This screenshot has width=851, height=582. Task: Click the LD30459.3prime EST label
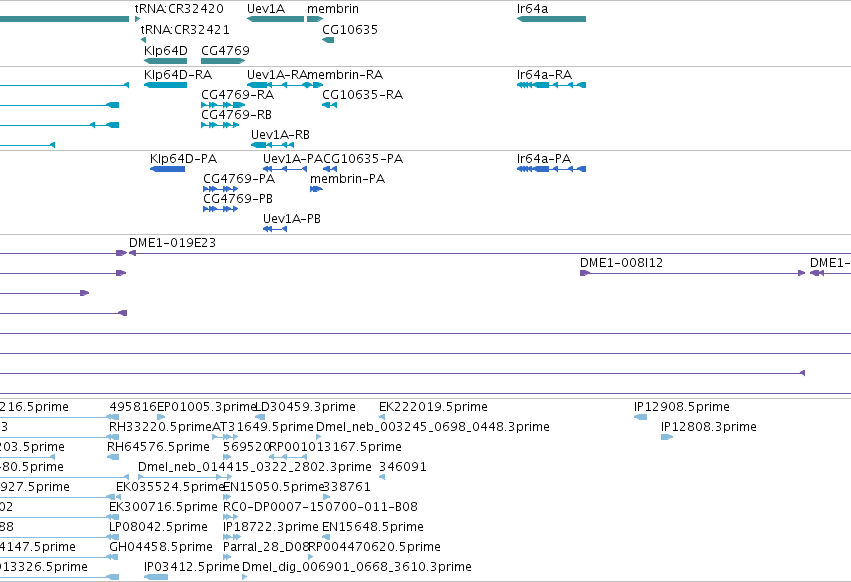[305, 407]
